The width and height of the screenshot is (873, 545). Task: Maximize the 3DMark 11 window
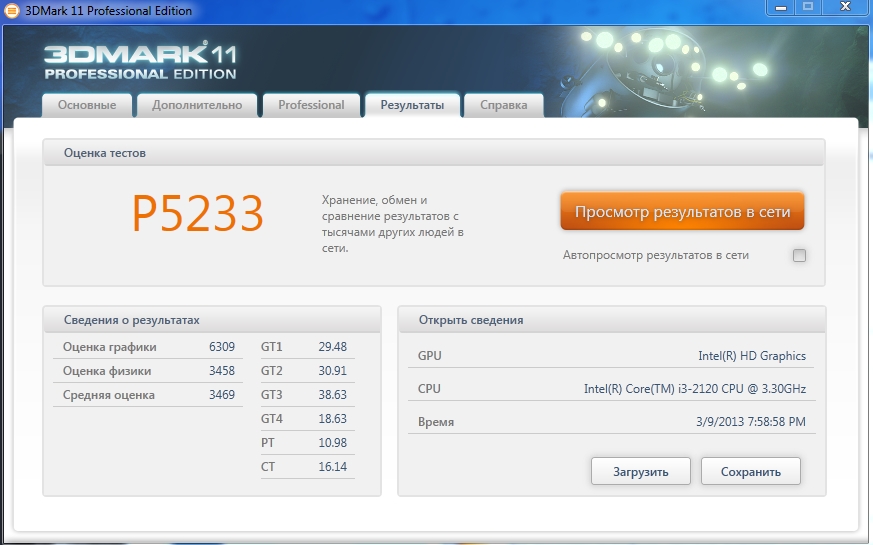(808, 7)
